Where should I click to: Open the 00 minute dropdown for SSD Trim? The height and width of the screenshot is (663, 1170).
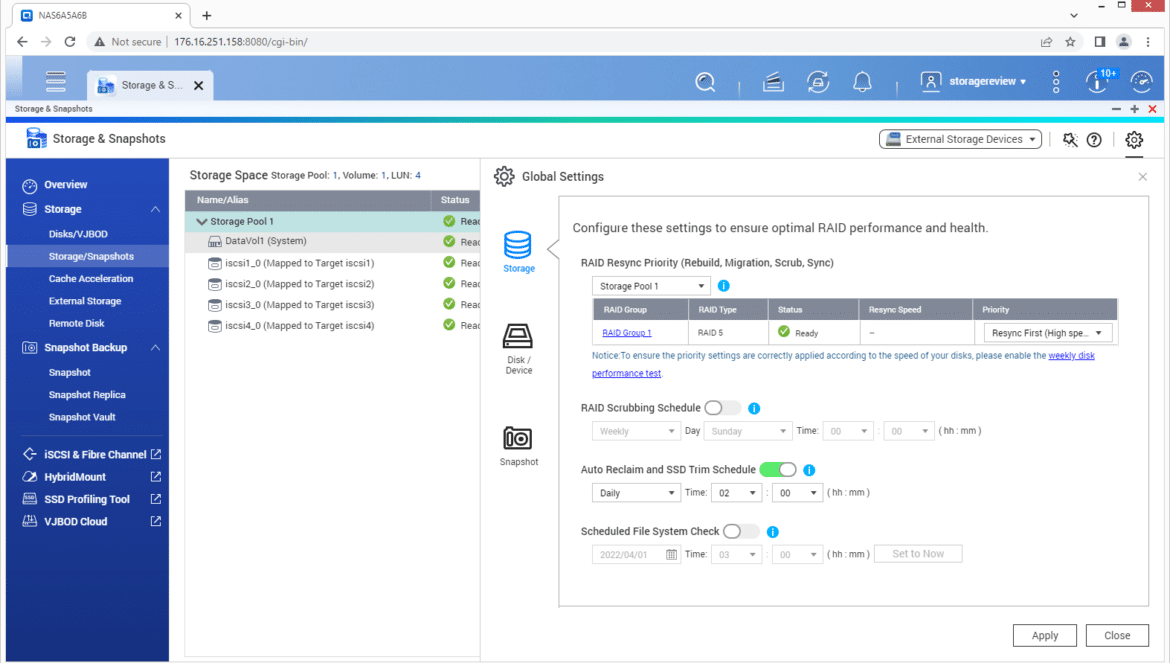pyautogui.click(x=797, y=493)
